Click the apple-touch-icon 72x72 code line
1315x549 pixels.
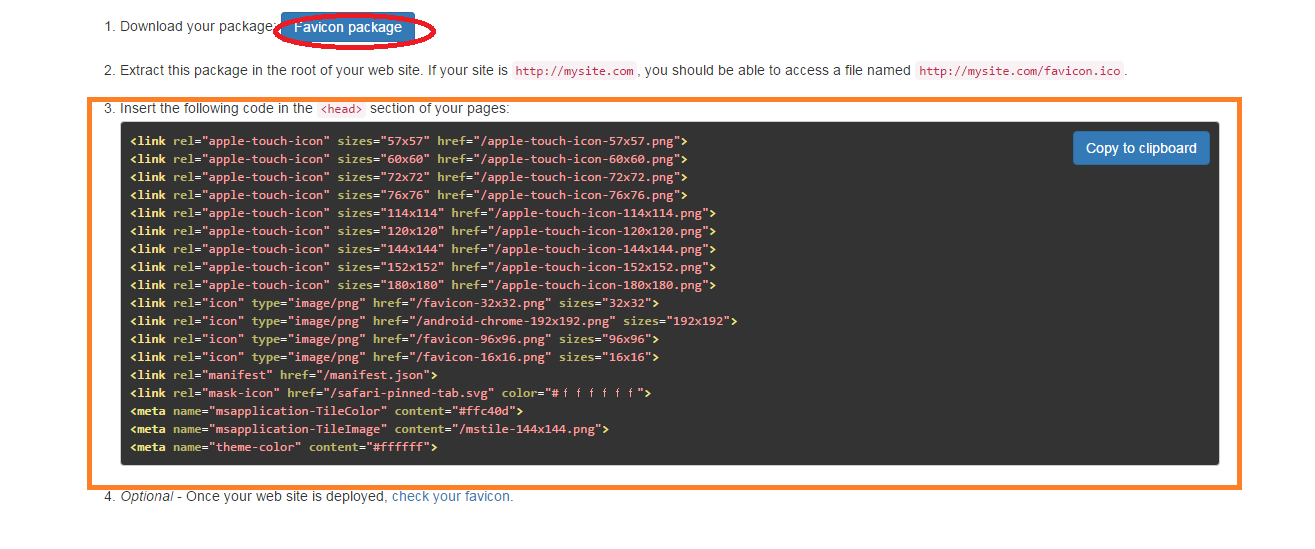409,177
